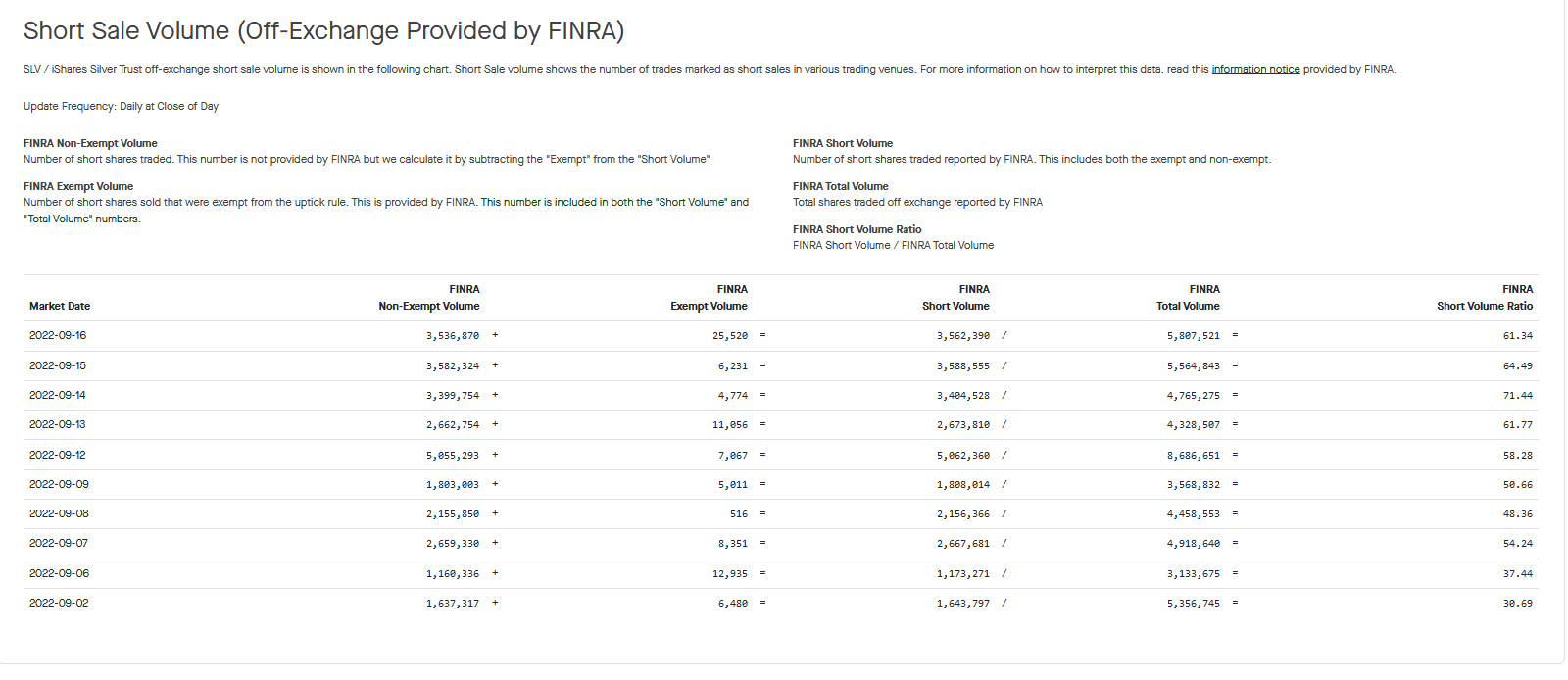Click exempt volume value 4,774
Screen dimensions: 1568x680
(733, 396)
